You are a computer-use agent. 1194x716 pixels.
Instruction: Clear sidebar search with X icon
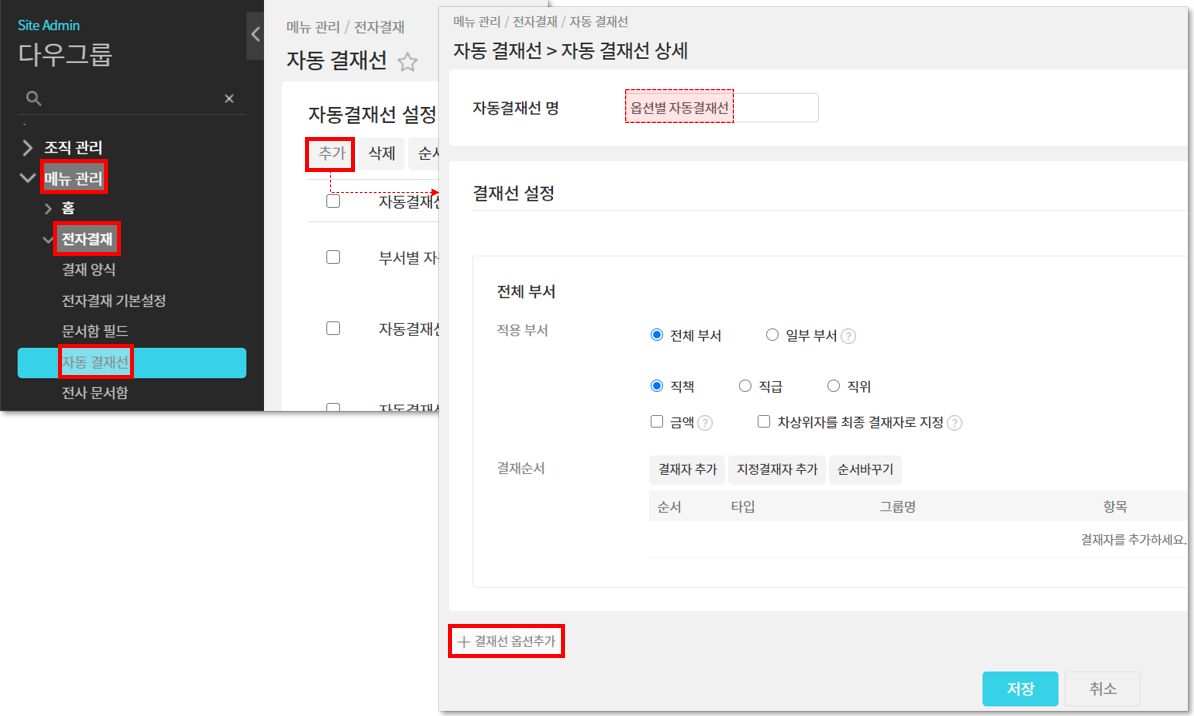[229, 98]
